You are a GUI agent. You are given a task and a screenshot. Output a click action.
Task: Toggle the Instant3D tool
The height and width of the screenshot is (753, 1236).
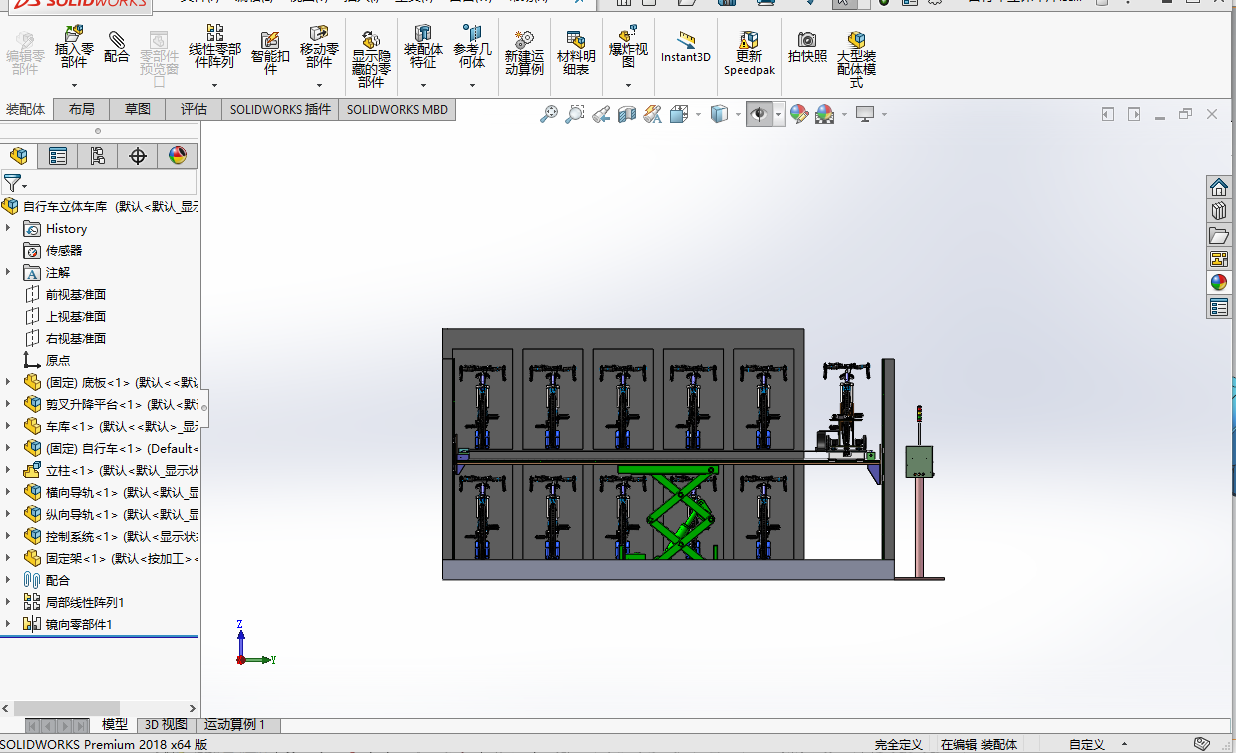(x=686, y=46)
